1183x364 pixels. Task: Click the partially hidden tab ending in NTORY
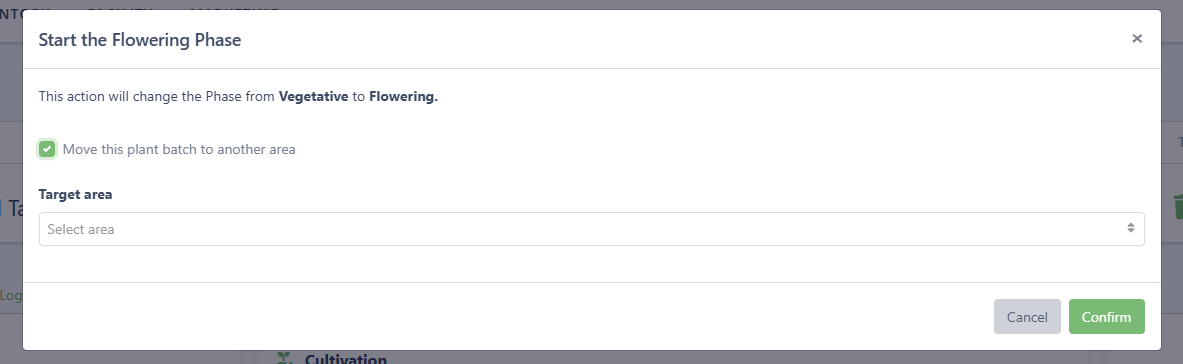pyautogui.click(x=24, y=11)
